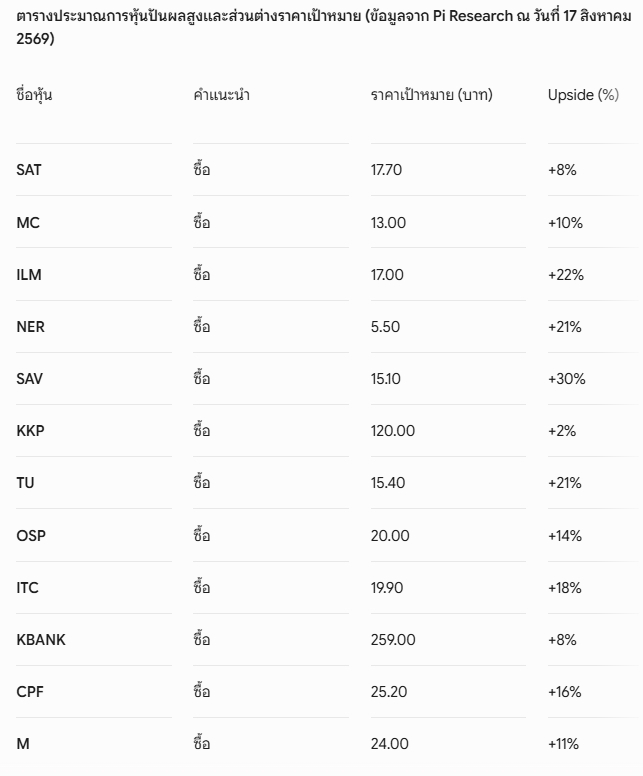643x776 pixels.
Task: Click the ชื่อหุ้น column header
Action: pyautogui.click(x=34, y=95)
